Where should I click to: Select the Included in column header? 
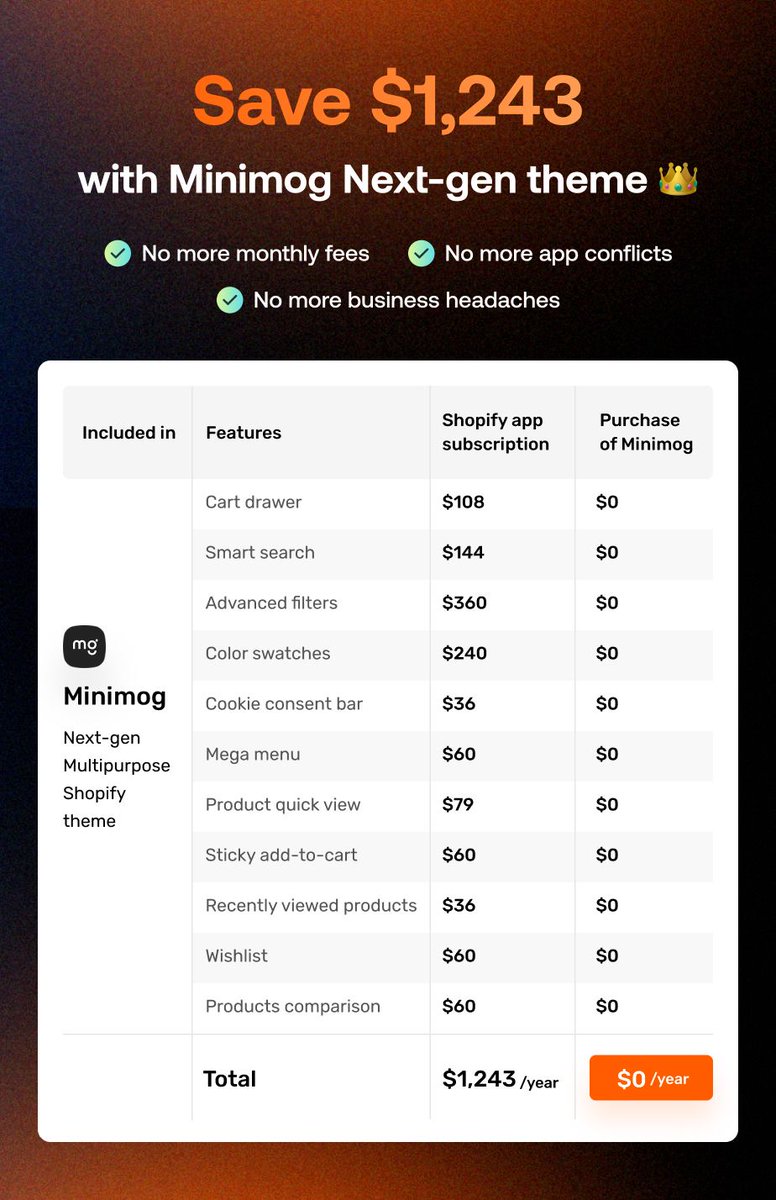pos(129,433)
